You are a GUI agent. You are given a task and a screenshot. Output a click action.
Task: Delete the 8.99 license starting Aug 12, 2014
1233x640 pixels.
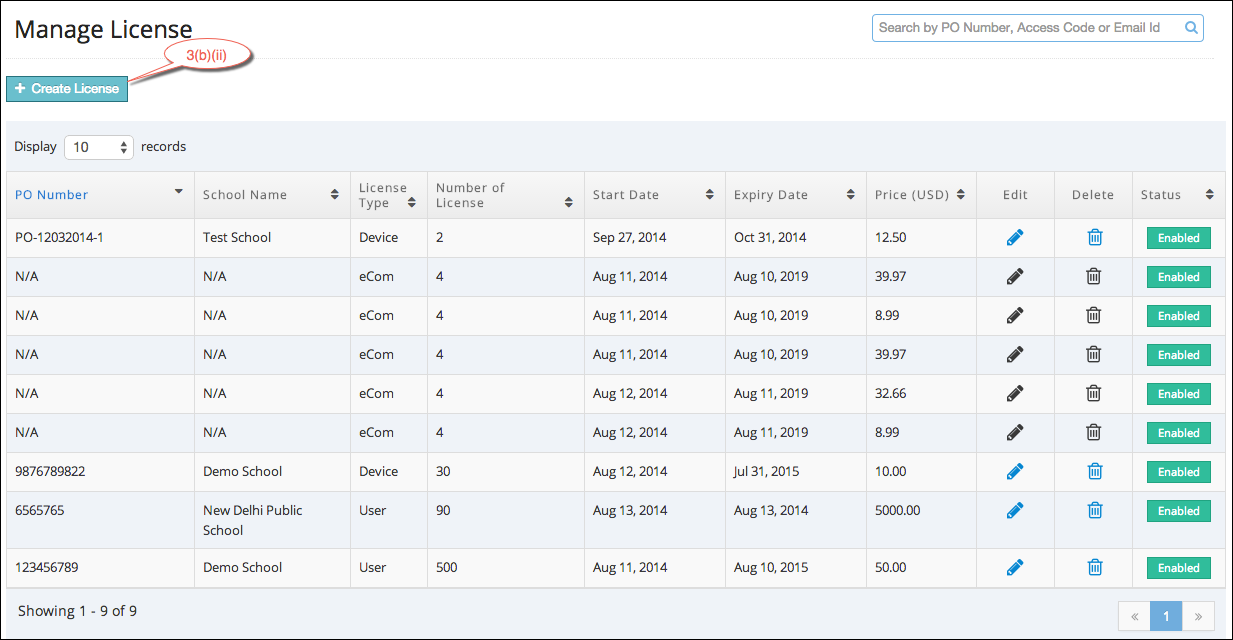coord(1094,433)
